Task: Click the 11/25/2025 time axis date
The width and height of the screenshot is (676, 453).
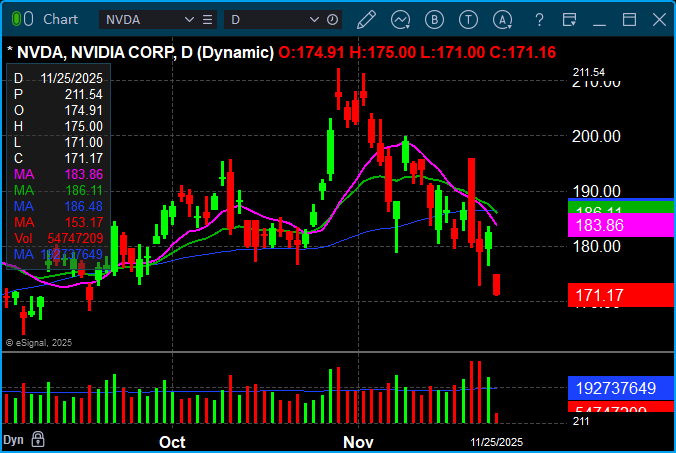Action: coord(496,442)
